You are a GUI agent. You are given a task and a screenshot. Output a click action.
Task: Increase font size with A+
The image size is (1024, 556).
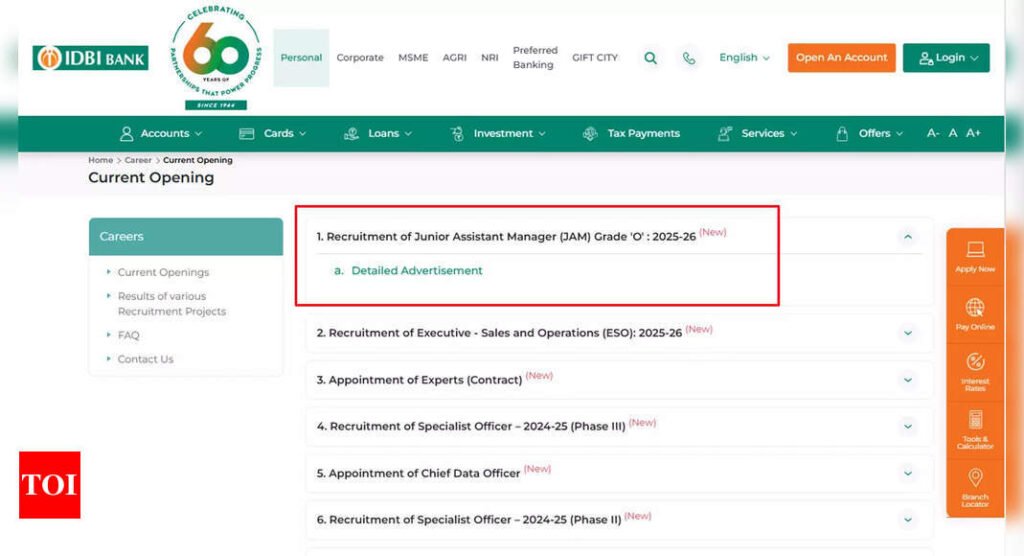[x=973, y=133]
